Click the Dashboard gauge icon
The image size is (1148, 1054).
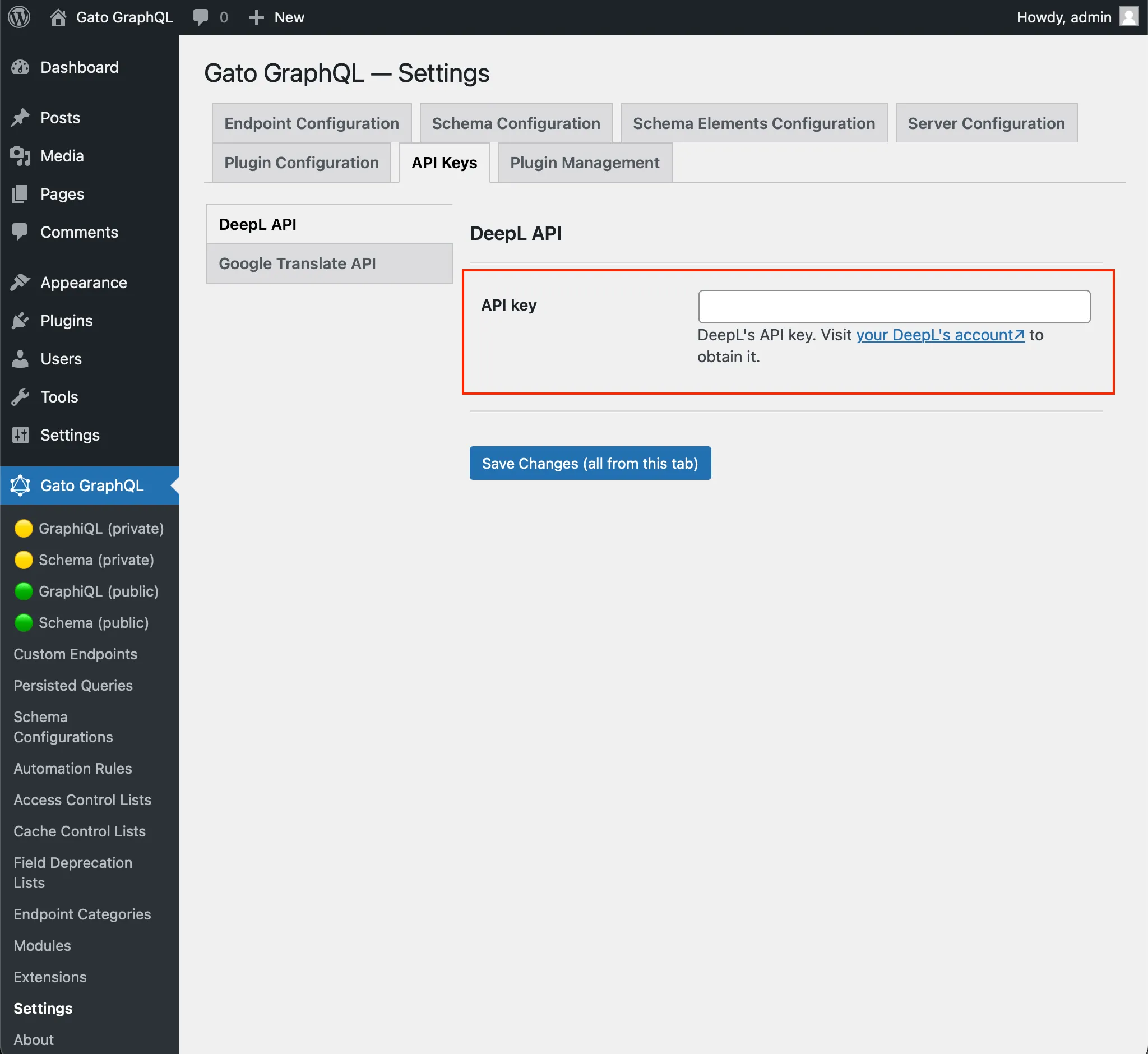tap(21, 67)
